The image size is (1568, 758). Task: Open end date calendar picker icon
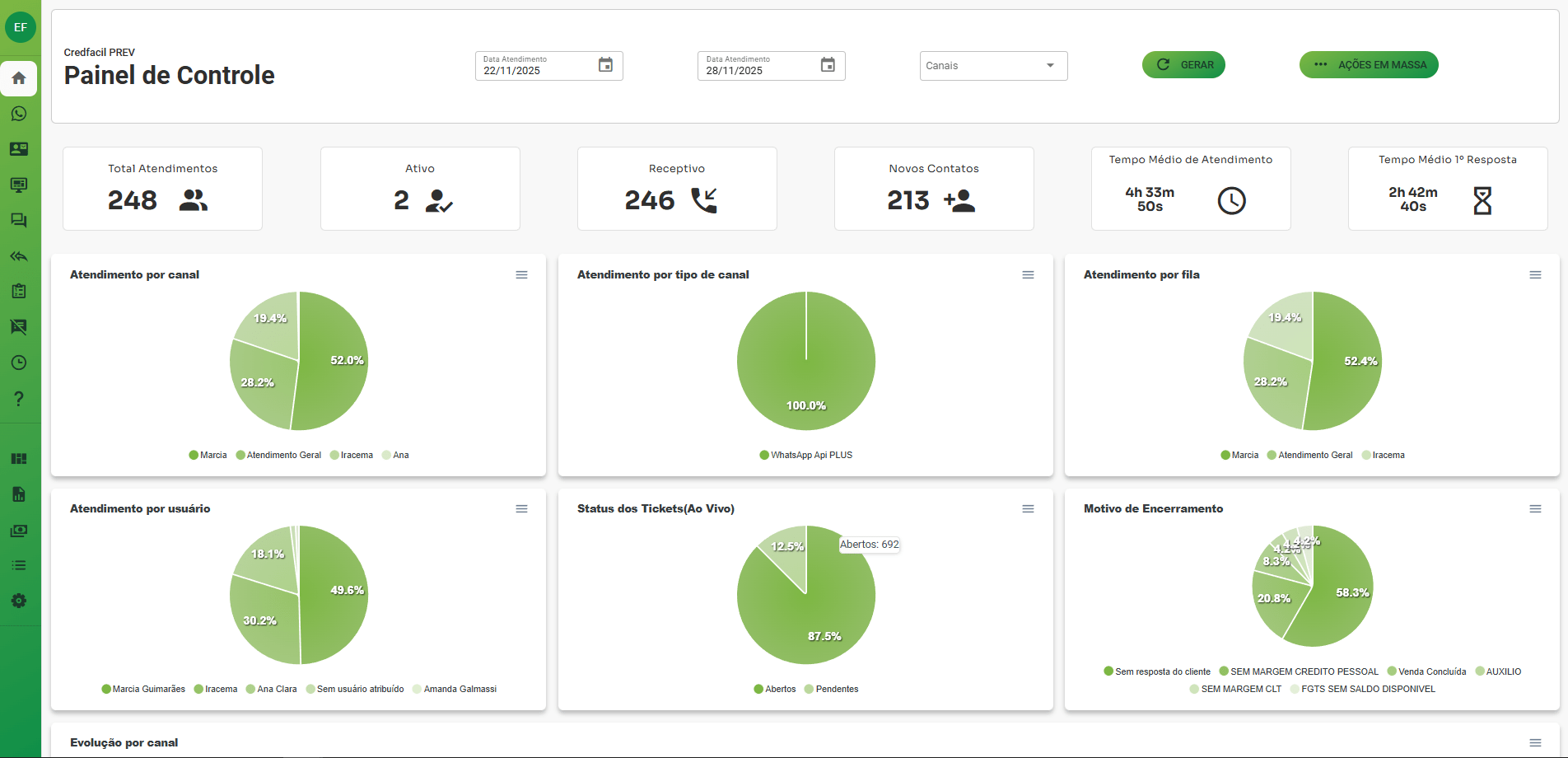(x=828, y=65)
